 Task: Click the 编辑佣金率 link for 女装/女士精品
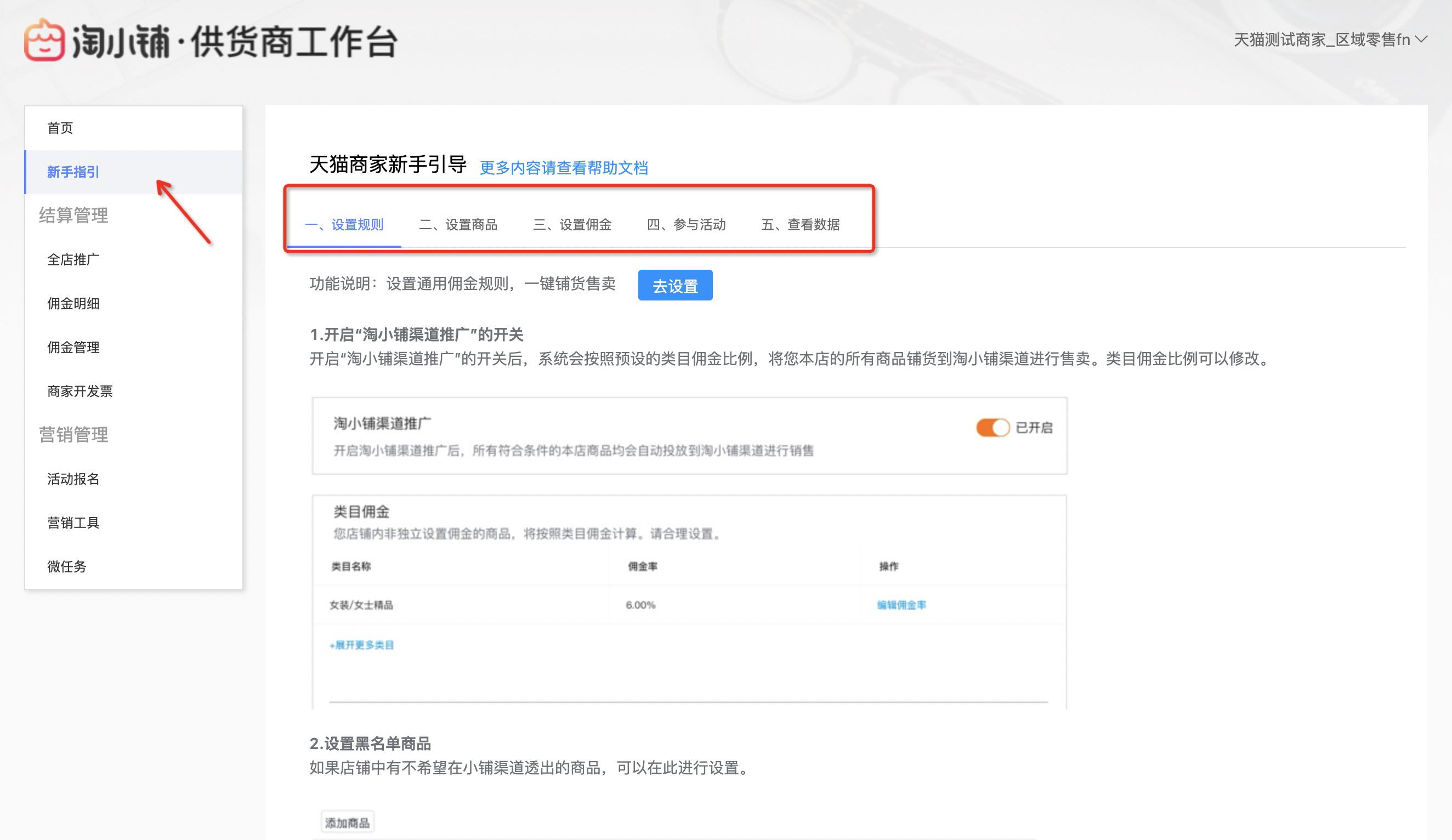[x=901, y=604]
